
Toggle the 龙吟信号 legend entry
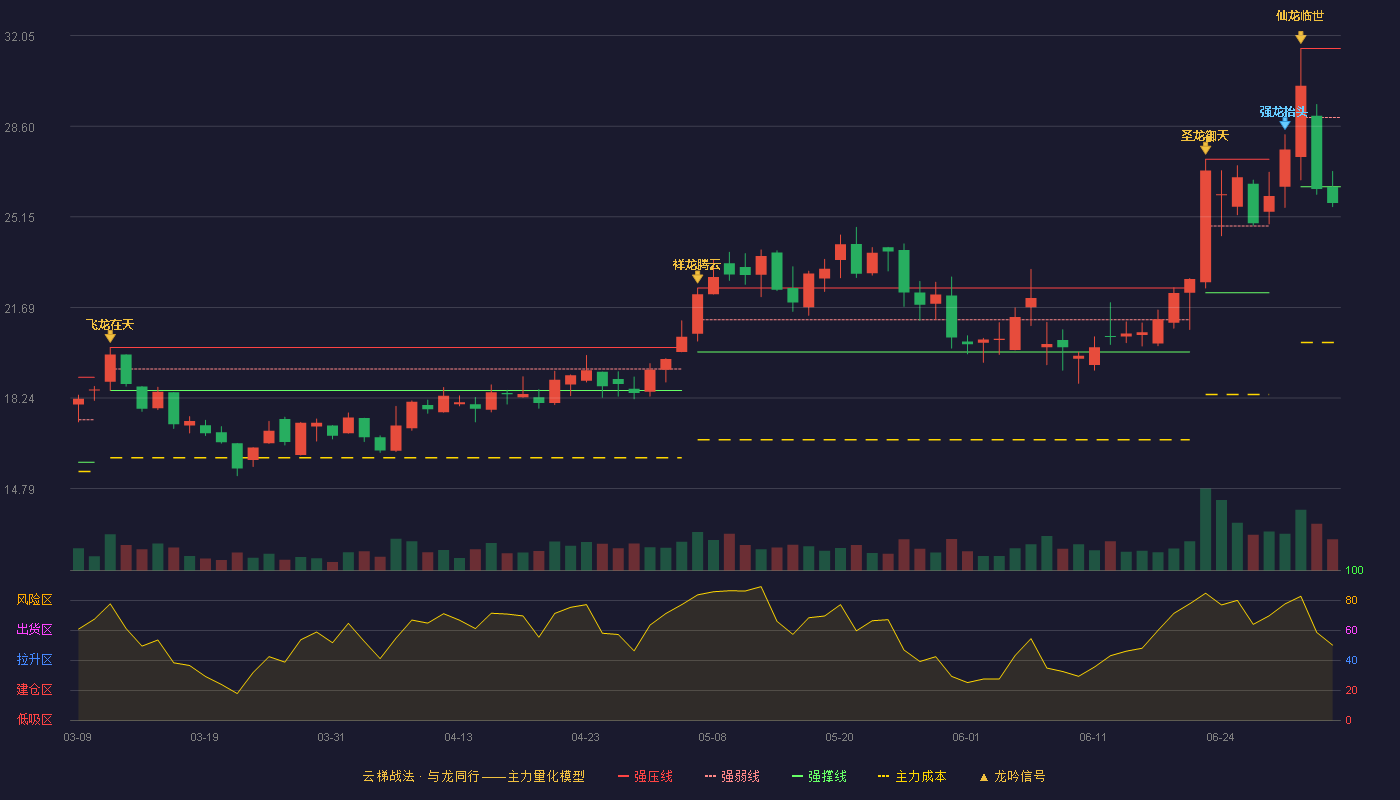[x=1012, y=776]
